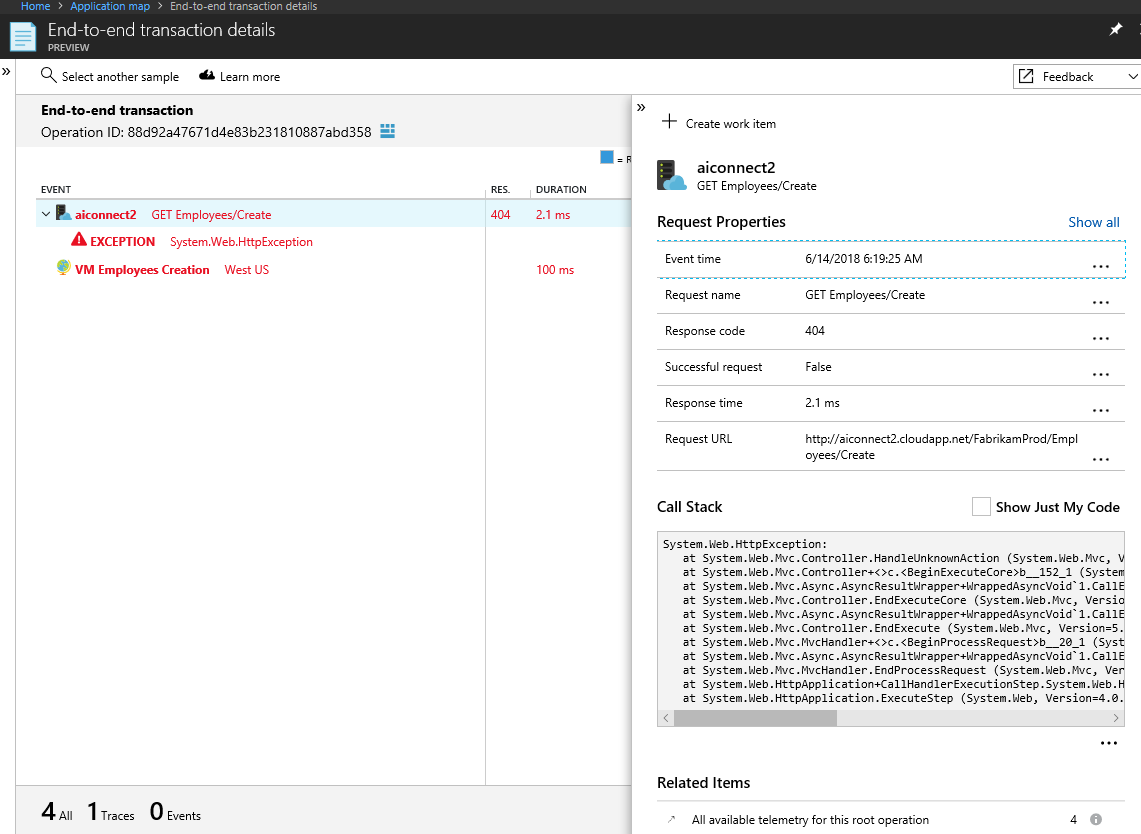
Task: Enable Show Just My Code checkbox
Action: pos(981,507)
